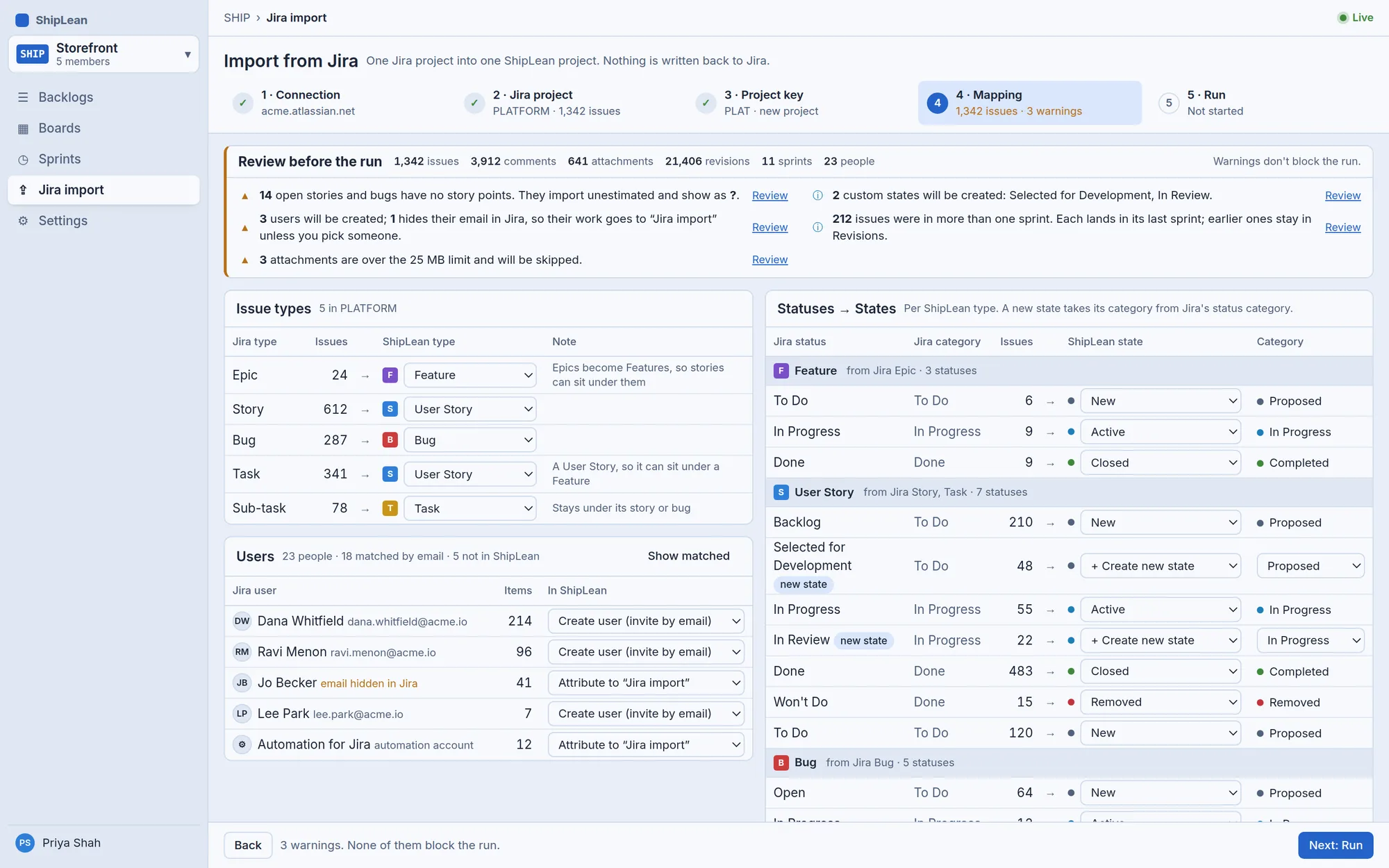The height and width of the screenshot is (868, 1389).
Task: Click the Sprints clock icon in sidebar
Action: (23, 160)
